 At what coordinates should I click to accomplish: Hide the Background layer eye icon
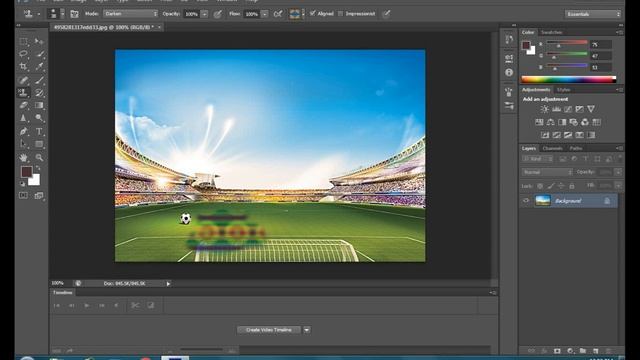point(526,200)
